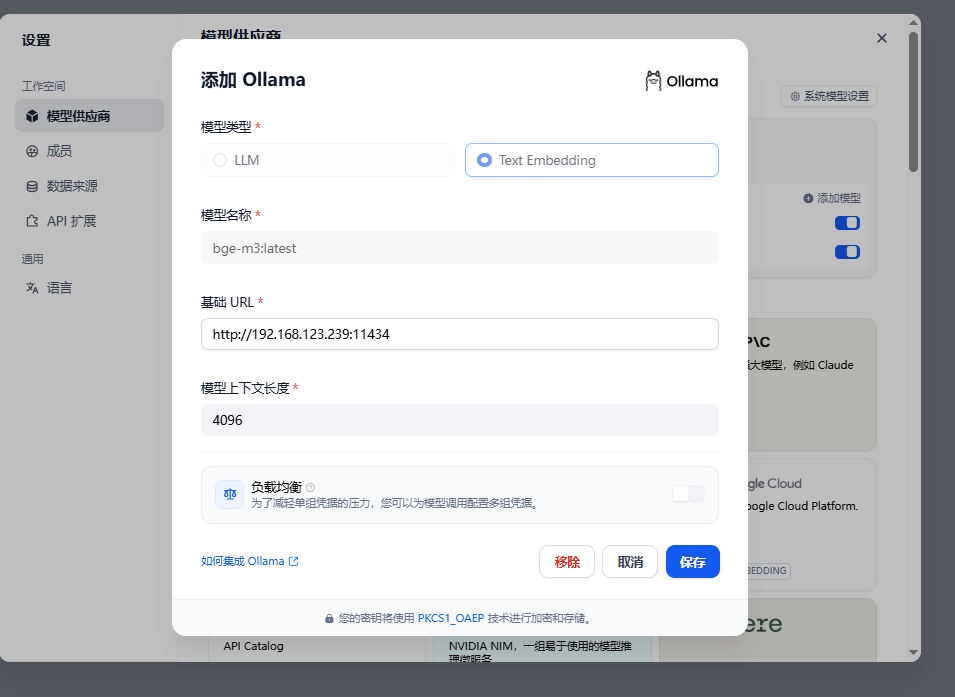The image size is (955, 697).
Task: Click the scrollbar down arrow
Action: [913, 653]
